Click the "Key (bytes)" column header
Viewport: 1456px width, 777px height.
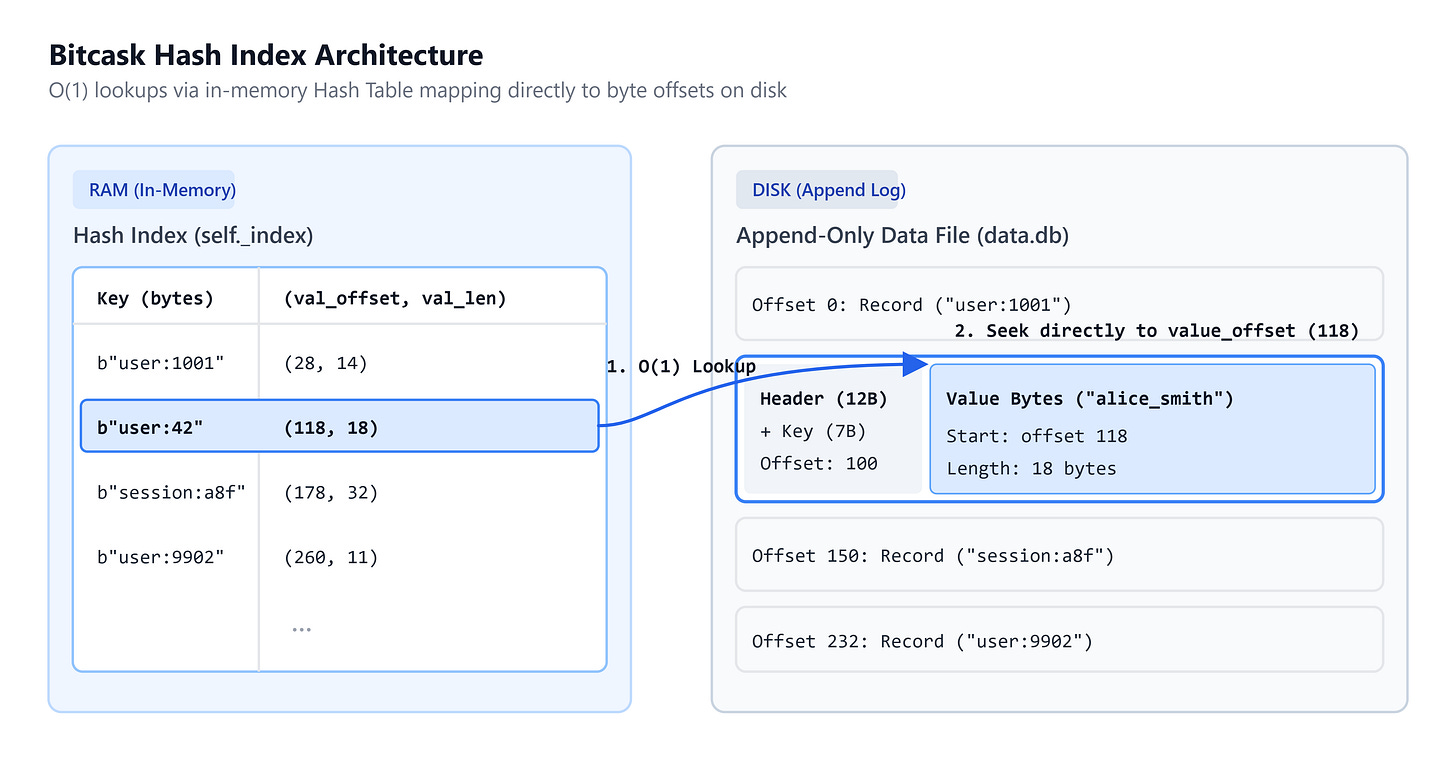(x=155, y=298)
